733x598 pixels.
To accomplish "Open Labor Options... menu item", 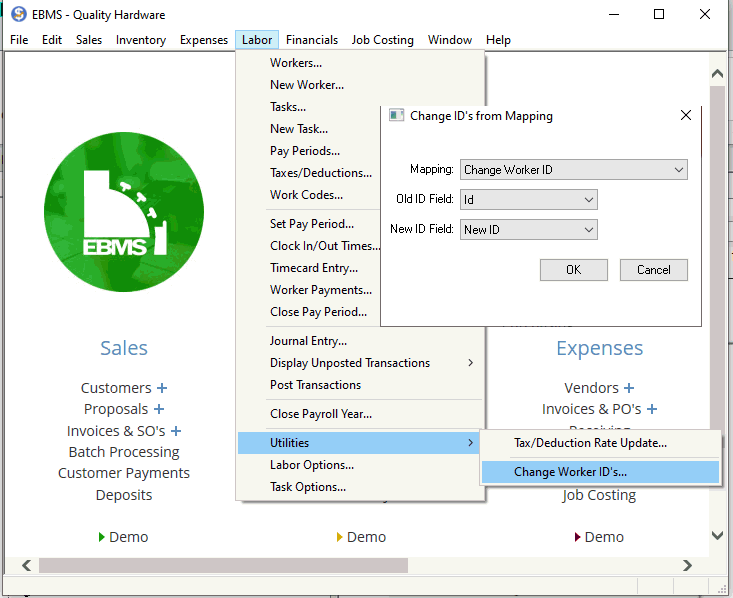I will click(312, 465).
